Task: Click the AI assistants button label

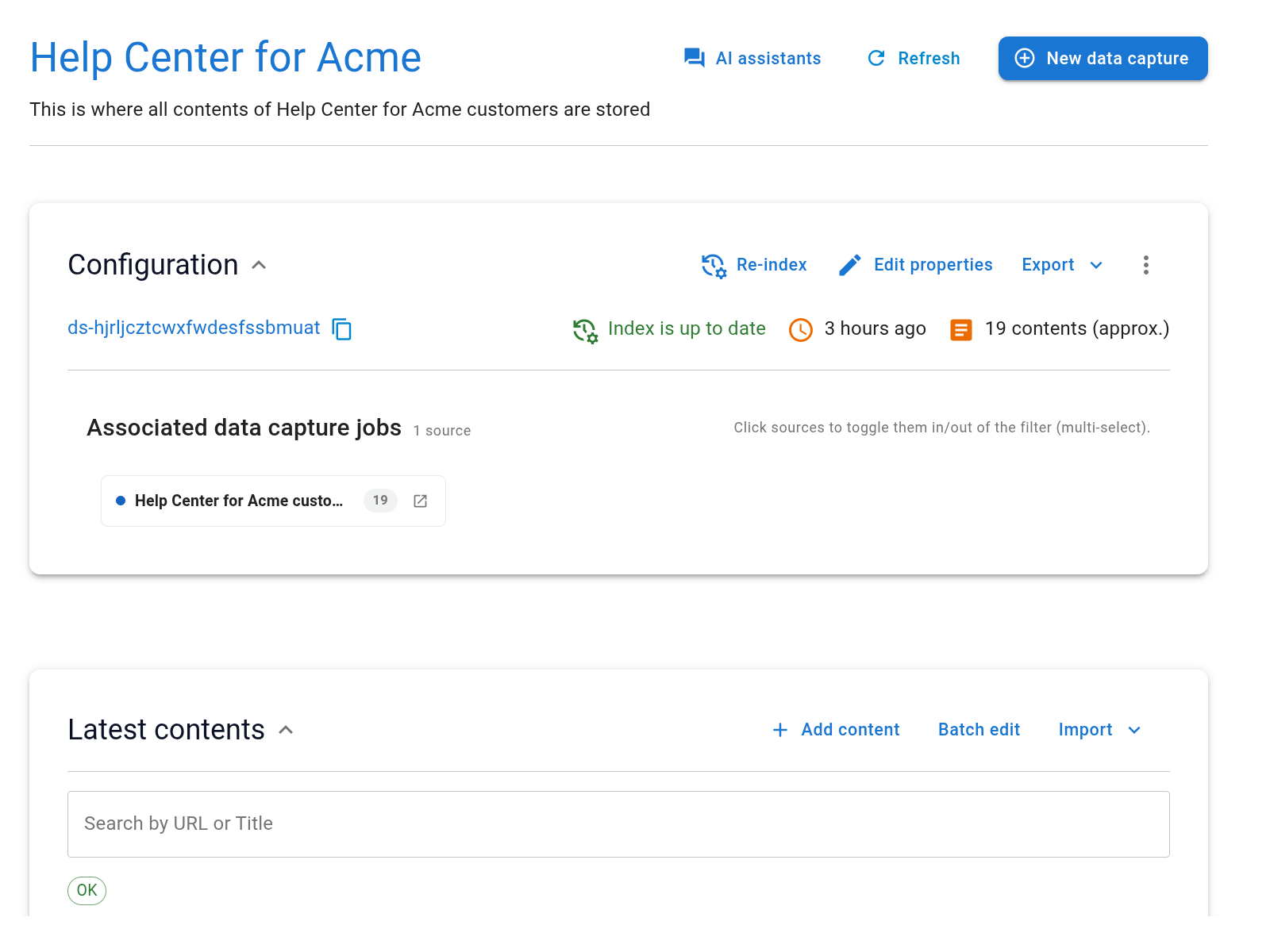Action: point(768,58)
